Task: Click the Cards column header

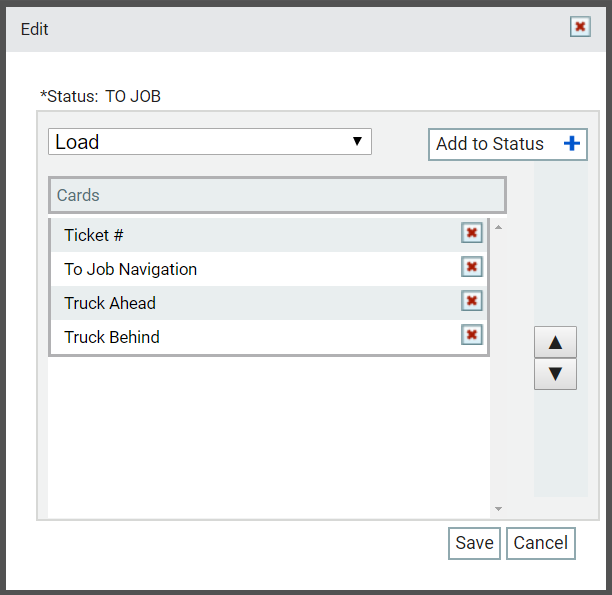Action: click(277, 195)
